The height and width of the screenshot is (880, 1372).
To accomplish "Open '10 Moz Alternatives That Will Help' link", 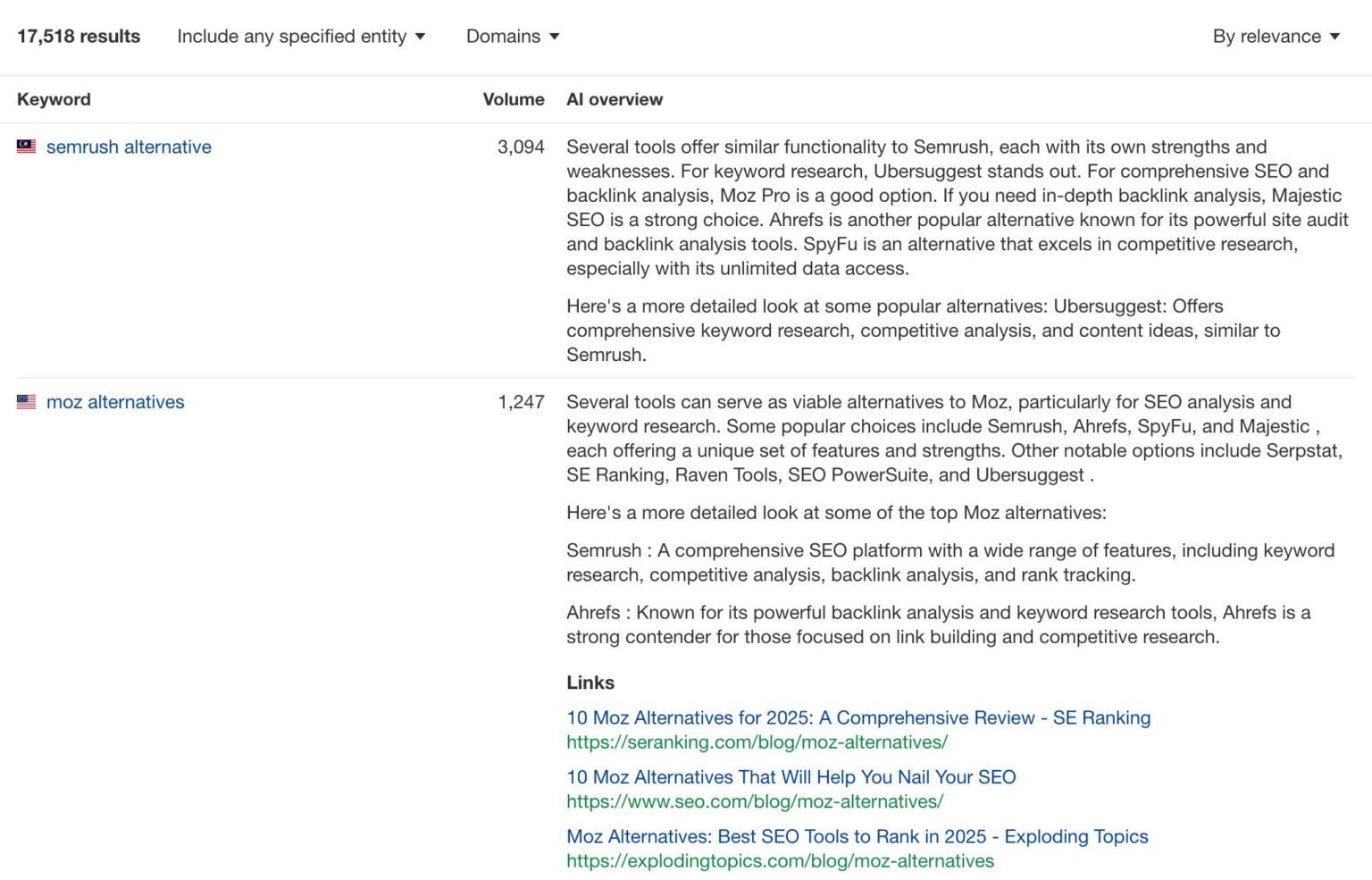I will (791, 777).
